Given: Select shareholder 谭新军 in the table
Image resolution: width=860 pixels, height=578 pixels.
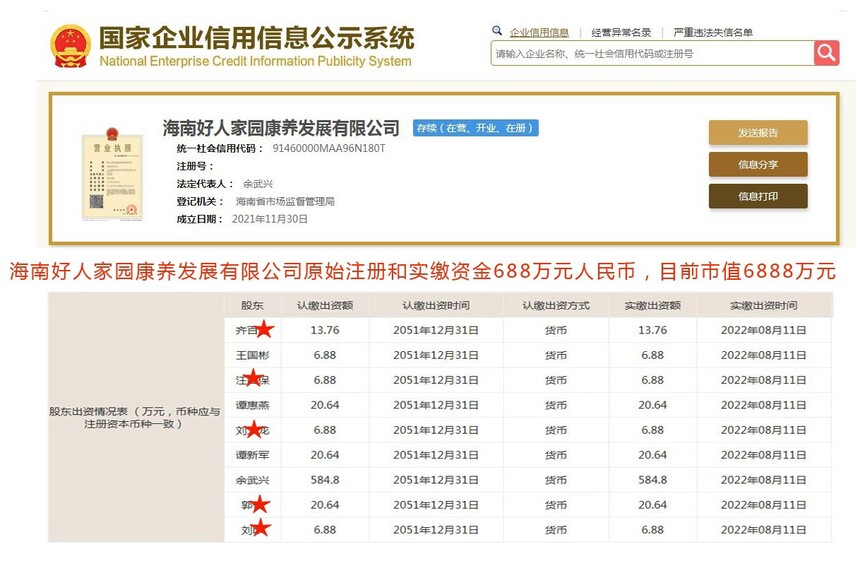Looking at the screenshot, I should pyautogui.click(x=252, y=455).
